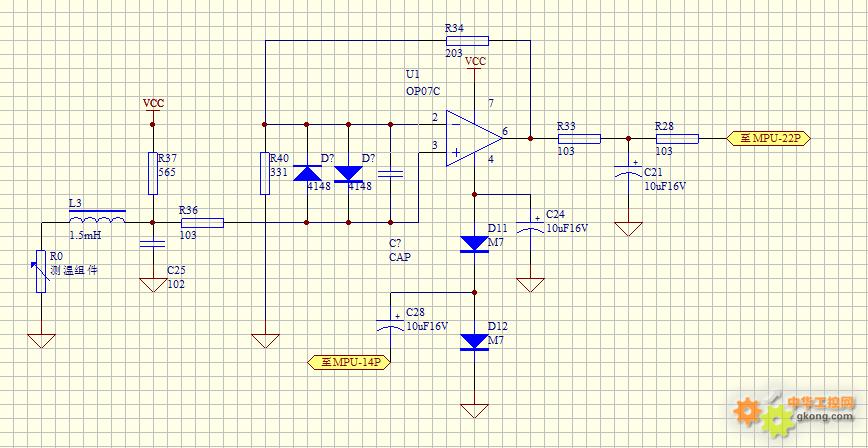Select the R34 feedback resistor body
This screenshot has height=448, width=868.
click(x=467, y=41)
